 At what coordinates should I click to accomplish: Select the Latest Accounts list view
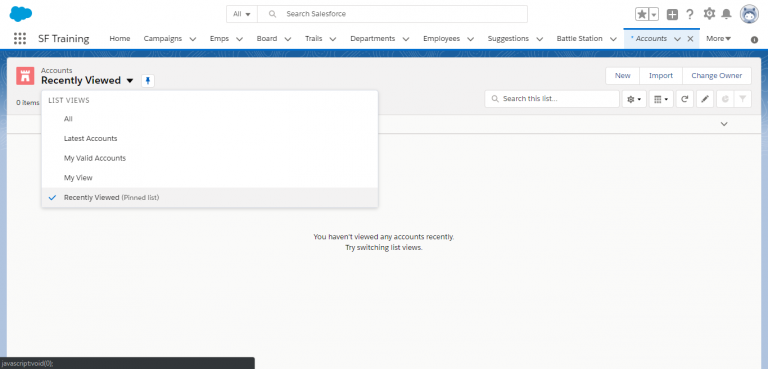point(210,138)
